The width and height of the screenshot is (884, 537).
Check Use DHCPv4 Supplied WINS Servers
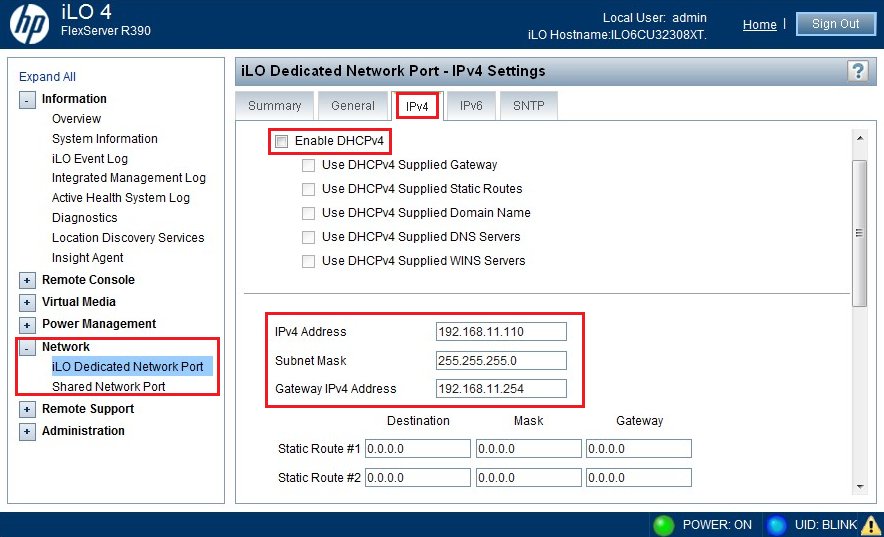(308, 261)
